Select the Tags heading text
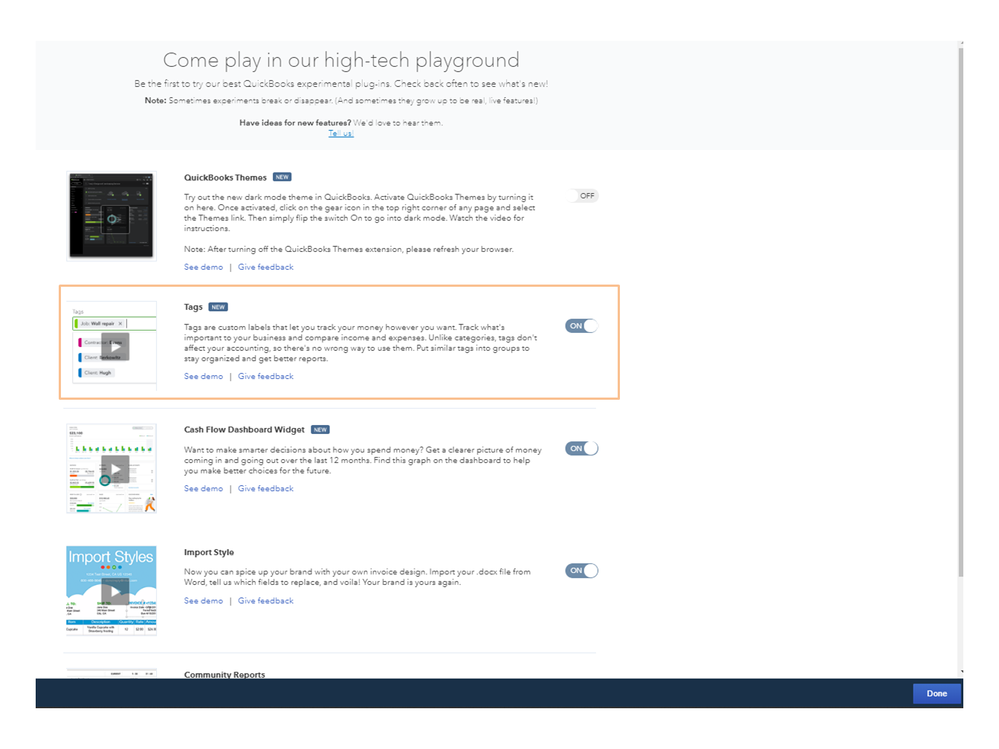The width and height of the screenshot is (999, 749). [193, 307]
